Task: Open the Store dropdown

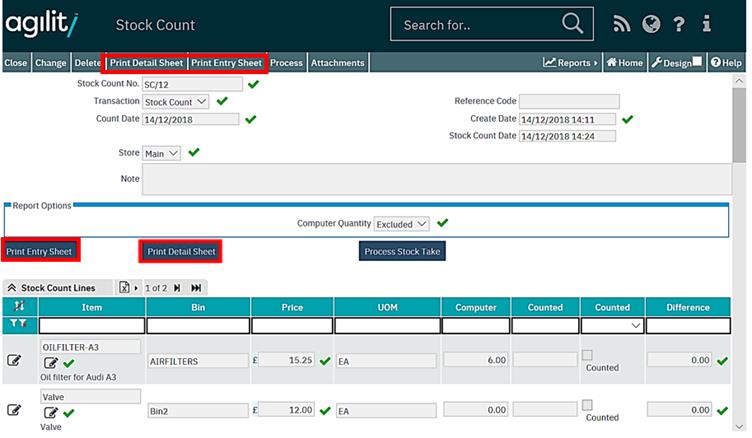Action: click(161, 153)
